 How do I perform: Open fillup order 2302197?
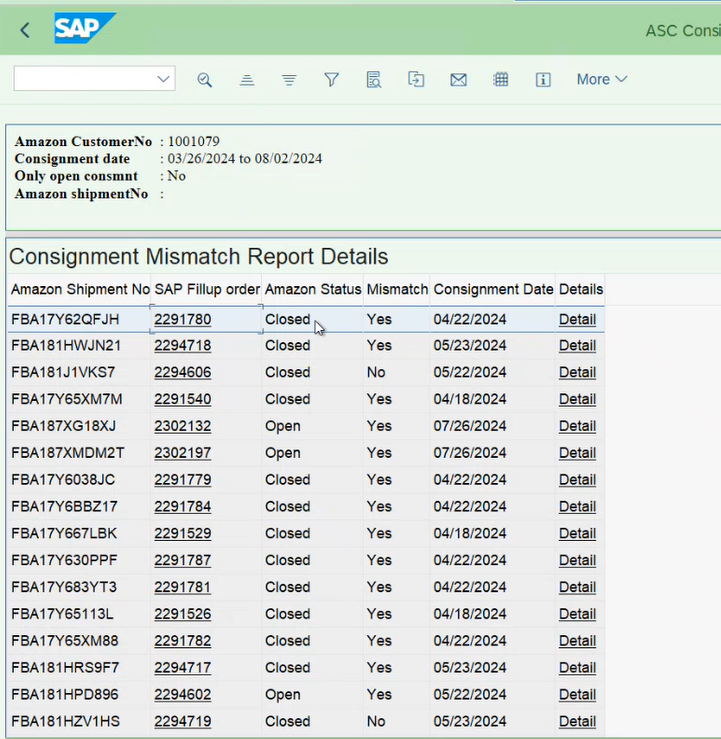click(x=182, y=453)
